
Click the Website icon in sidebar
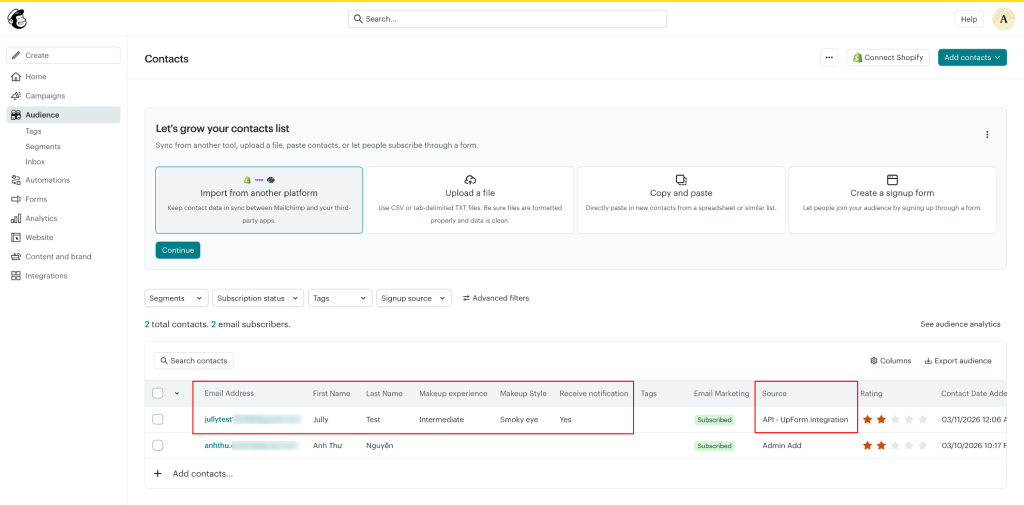16,238
